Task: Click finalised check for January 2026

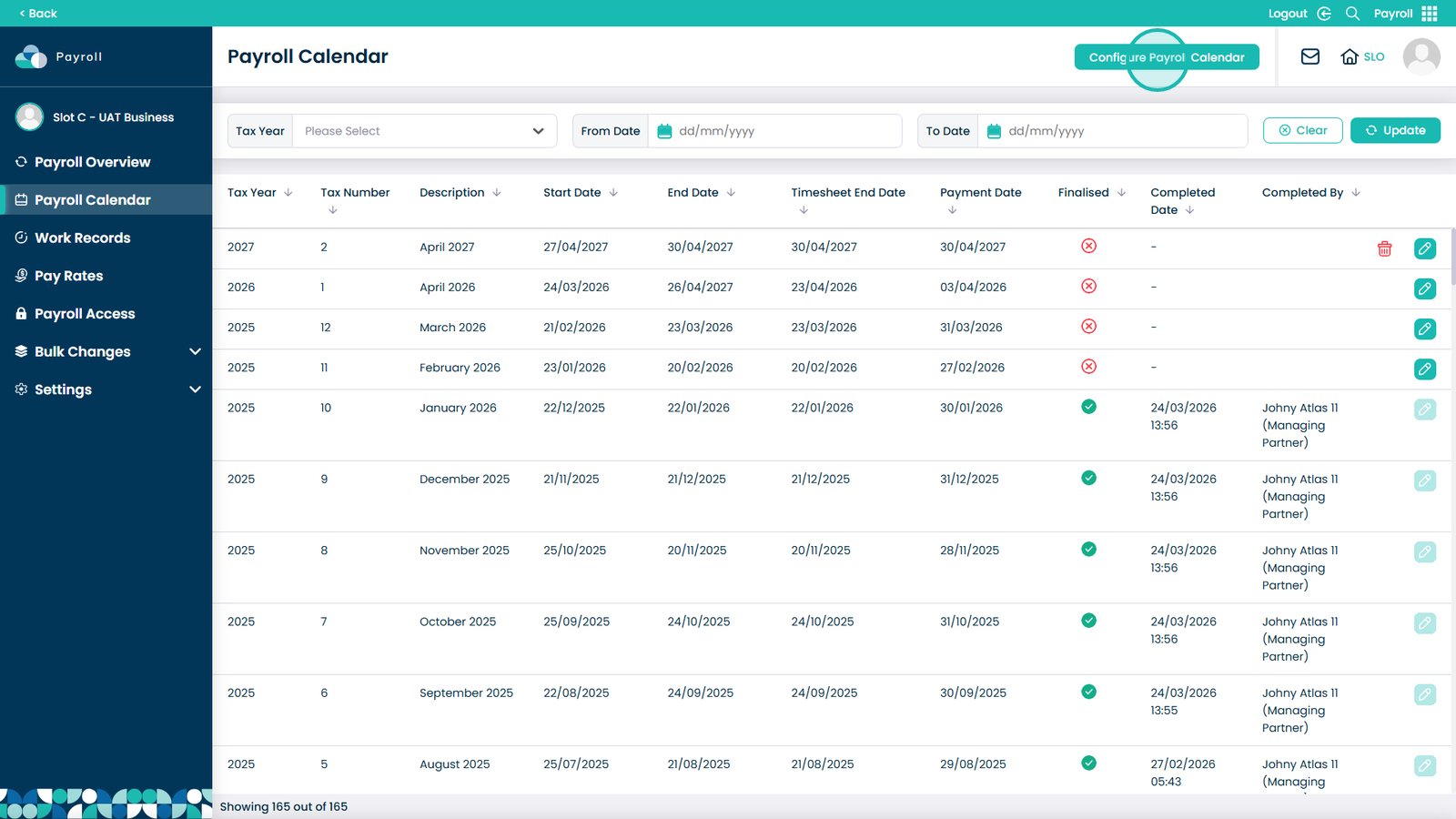Action: (x=1088, y=407)
